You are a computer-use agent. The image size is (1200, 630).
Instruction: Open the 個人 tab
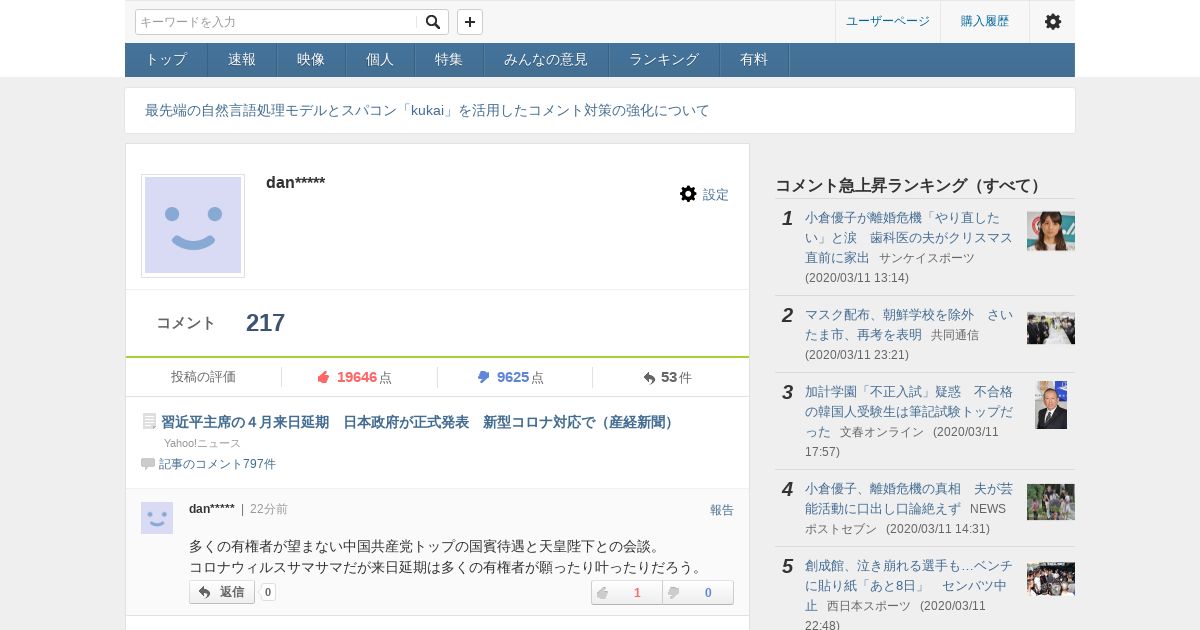point(380,60)
